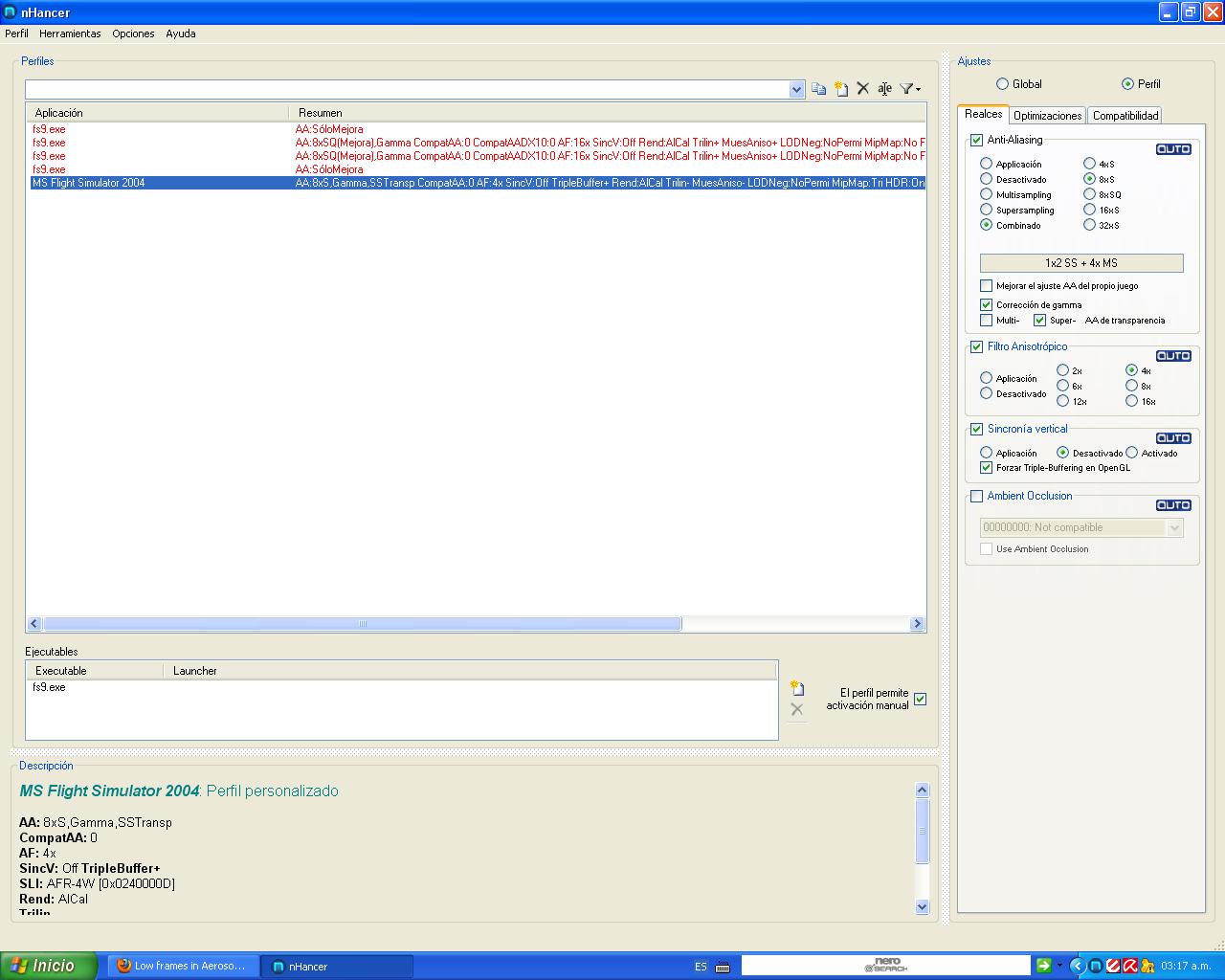The height and width of the screenshot is (980, 1225).
Task: Select the Perfil settings radio button
Action: pos(1127,84)
